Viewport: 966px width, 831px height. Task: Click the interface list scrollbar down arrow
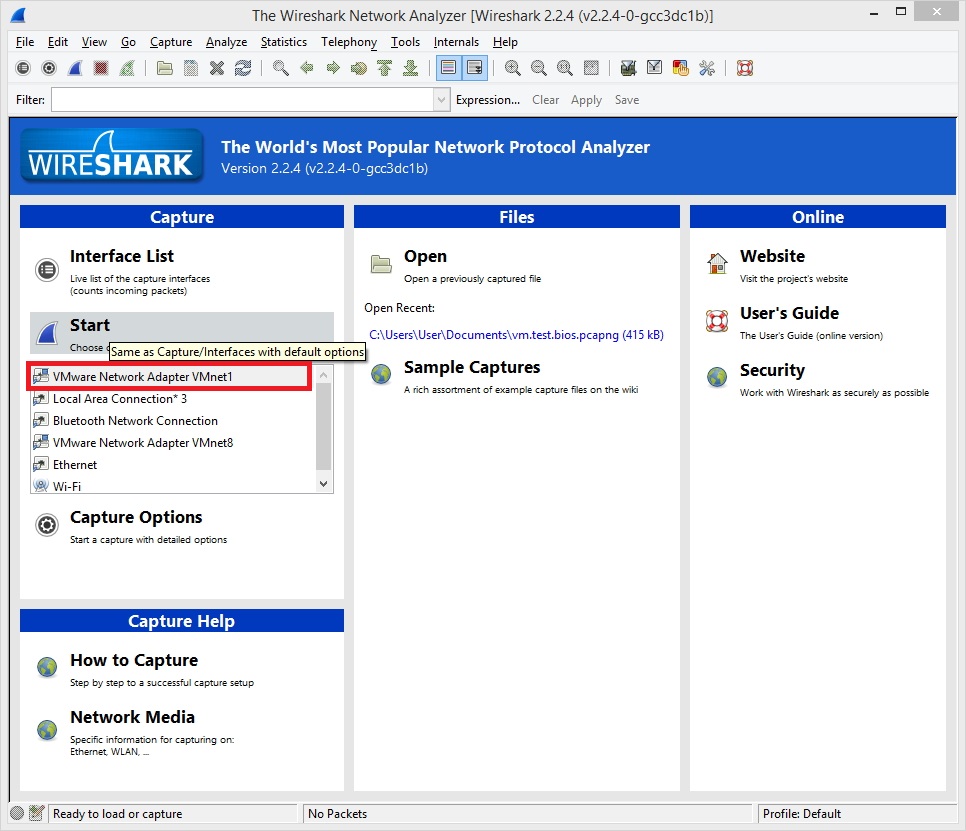coord(323,484)
